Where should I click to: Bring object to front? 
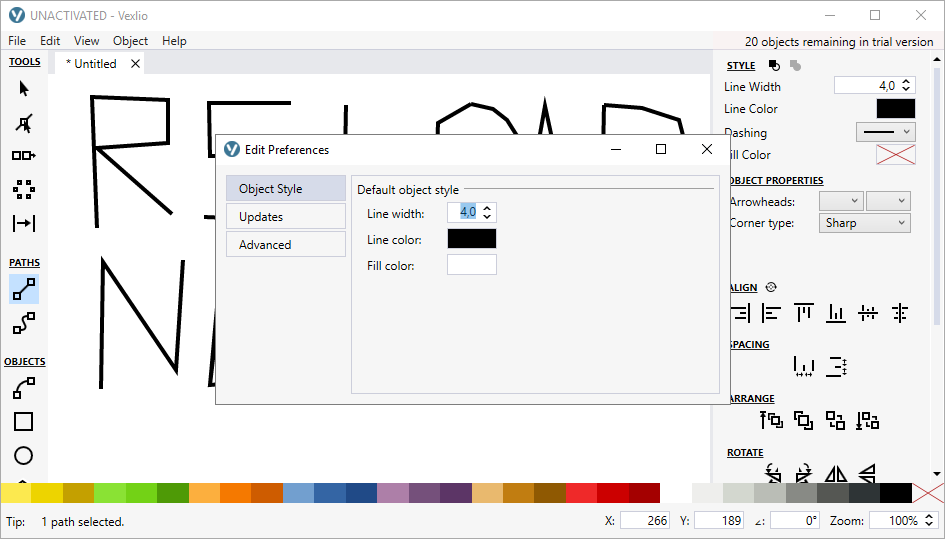[x=771, y=420]
